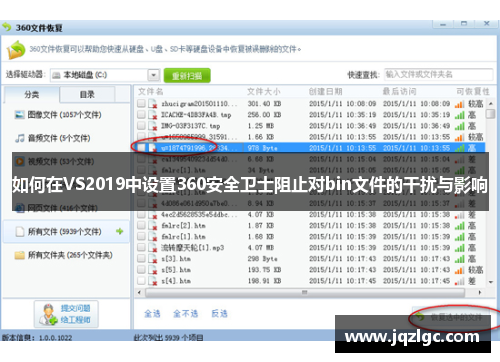Image resolution: width=500 pixels, height=362 pixels.
Task: Switch to the 分类 tab
Action: [32, 94]
